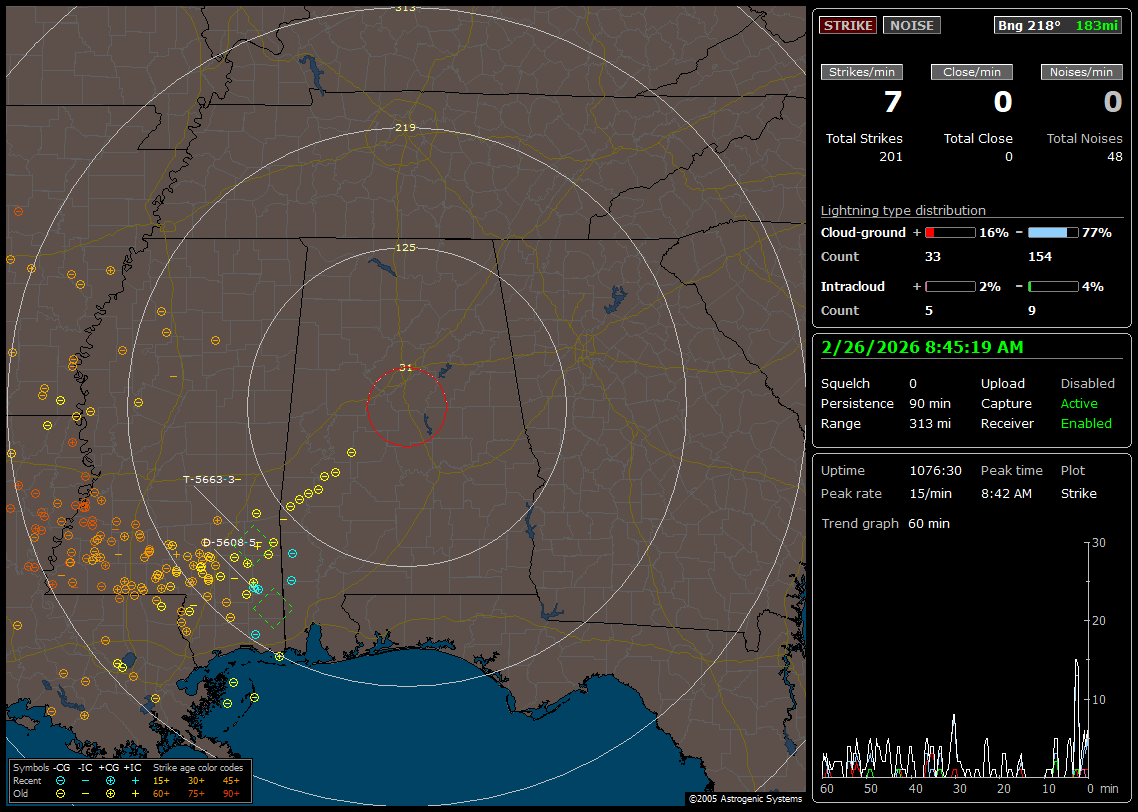Screen dimensions: 1138x812
Task: Toggle the STRIKE indicator
Action: [848, 25]
